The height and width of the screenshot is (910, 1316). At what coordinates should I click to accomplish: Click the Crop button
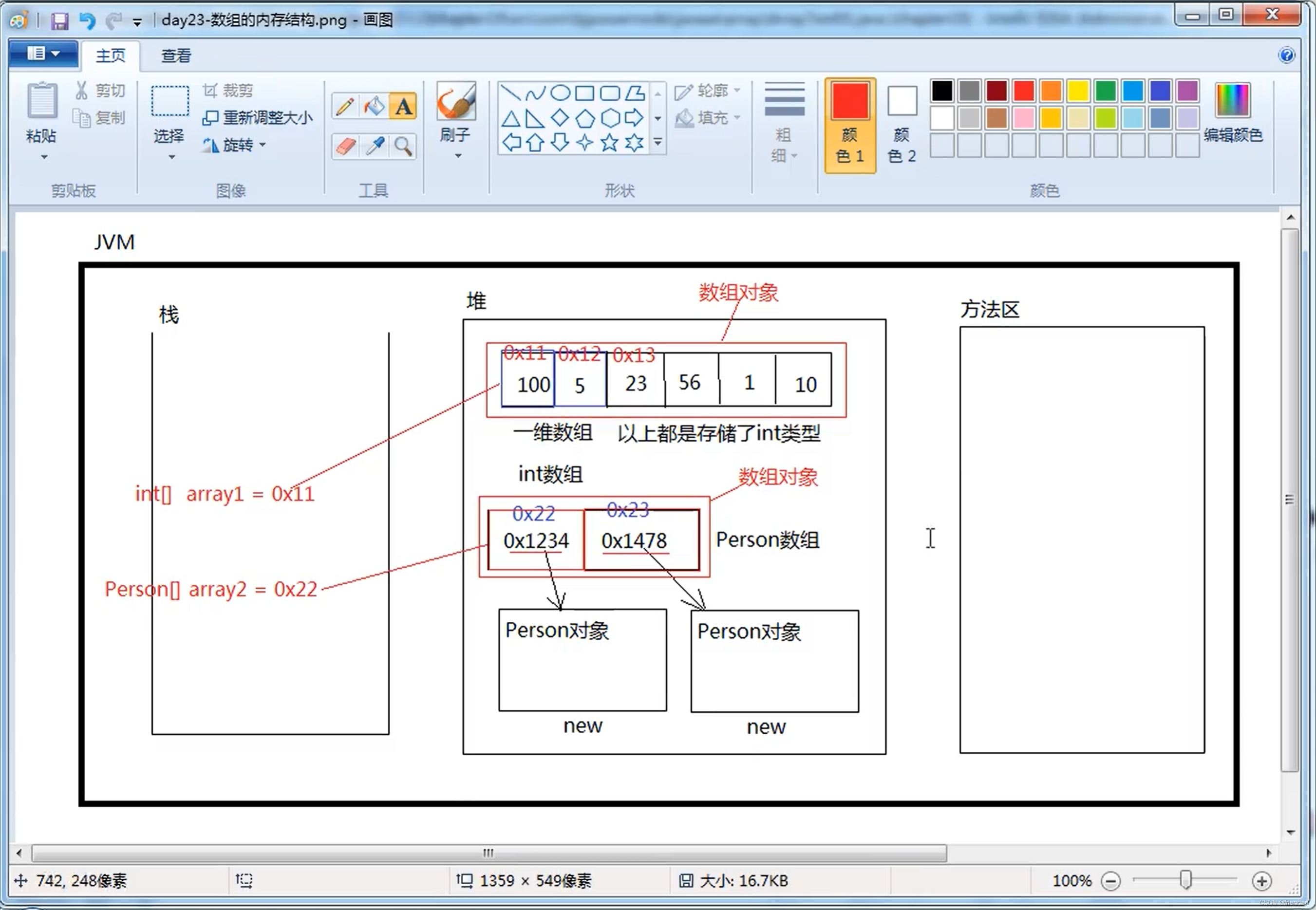point(228,91)
